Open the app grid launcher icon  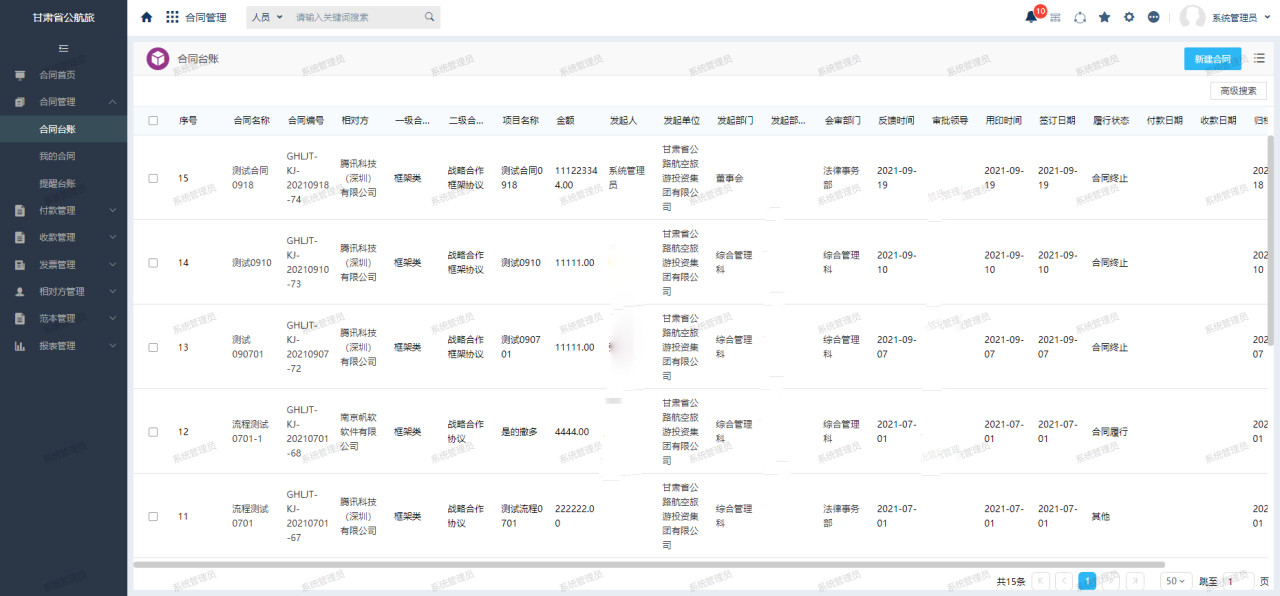tap(172, 17)
